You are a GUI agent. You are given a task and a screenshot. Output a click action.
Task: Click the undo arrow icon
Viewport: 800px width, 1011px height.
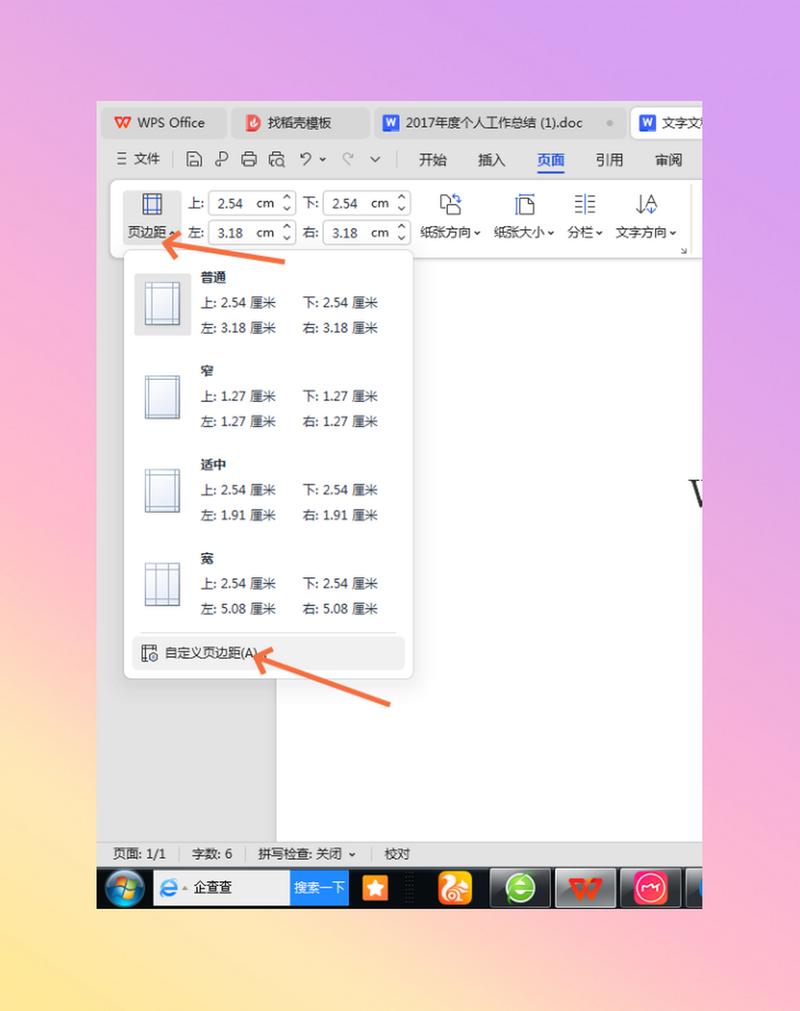tap(306, 159)
